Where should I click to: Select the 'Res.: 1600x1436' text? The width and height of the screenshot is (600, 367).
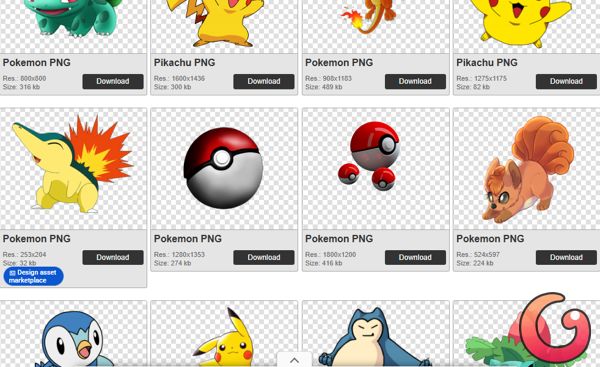click(x=179, y=78)
